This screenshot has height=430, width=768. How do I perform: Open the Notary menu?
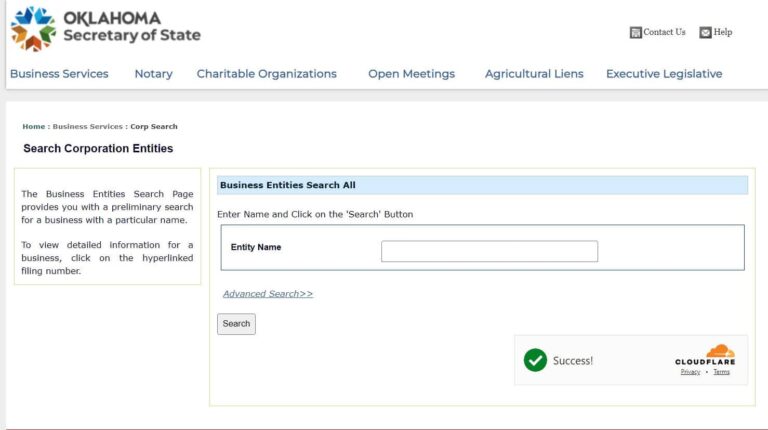(153, 74)
